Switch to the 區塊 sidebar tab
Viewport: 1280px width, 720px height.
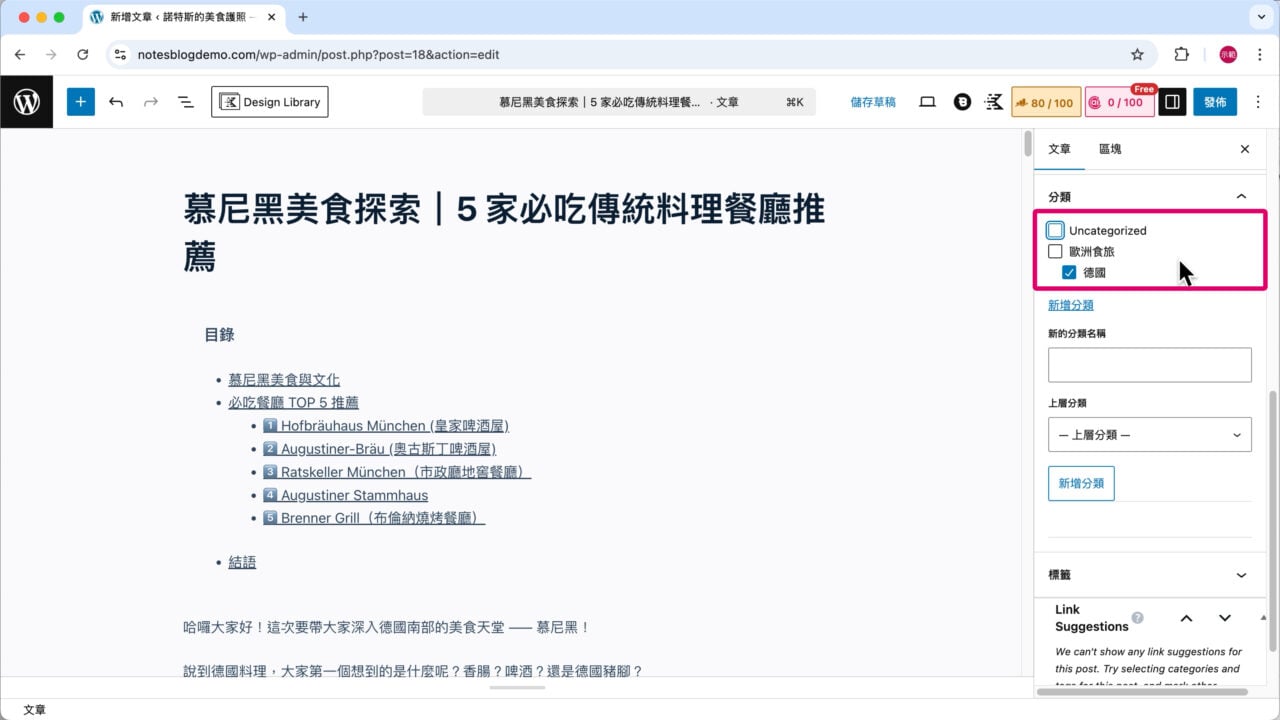click(1110, 148)
